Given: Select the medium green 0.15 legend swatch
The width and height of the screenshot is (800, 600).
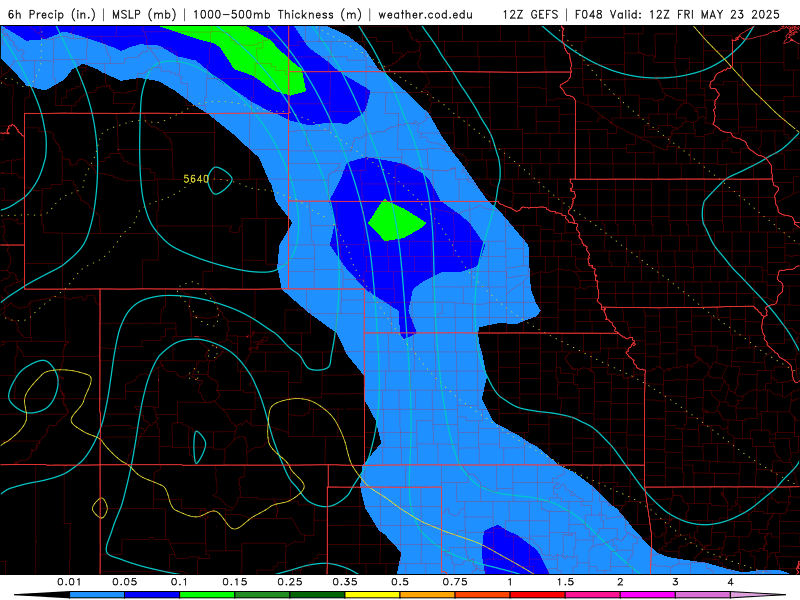Looking at the screenshot, I should pos(262,595).
